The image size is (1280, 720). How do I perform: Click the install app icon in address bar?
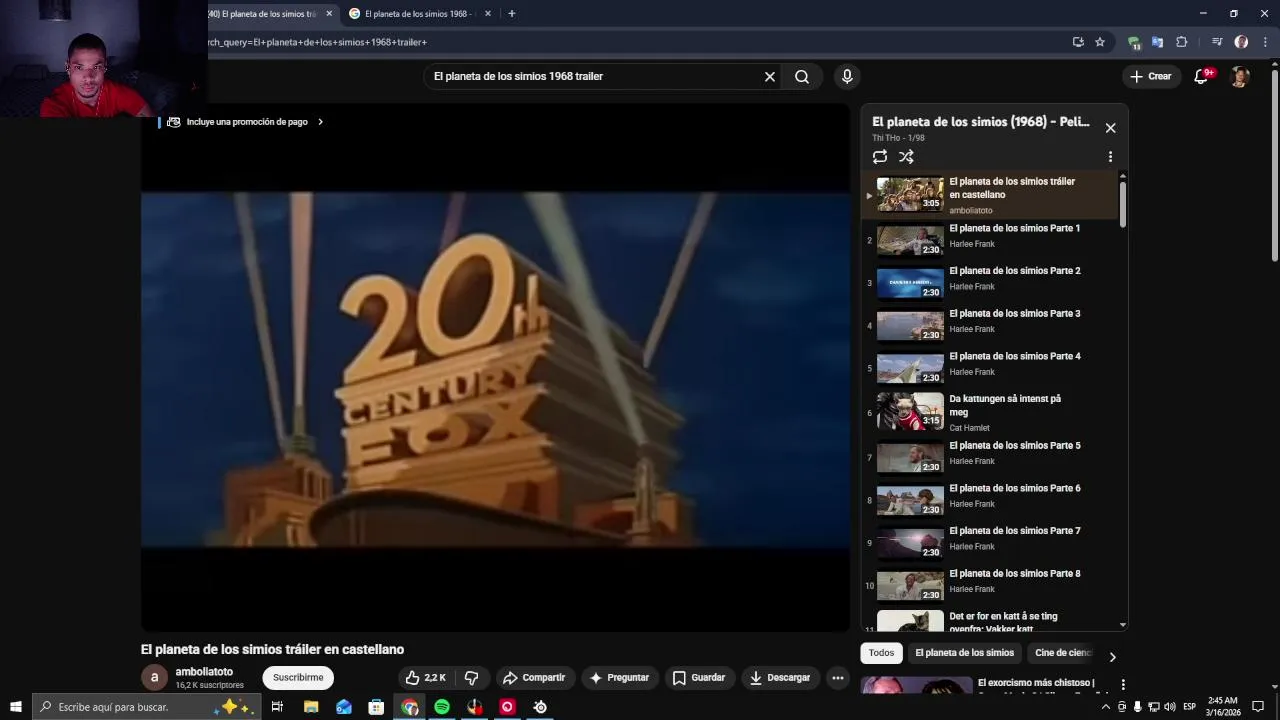click(1078, 42)
